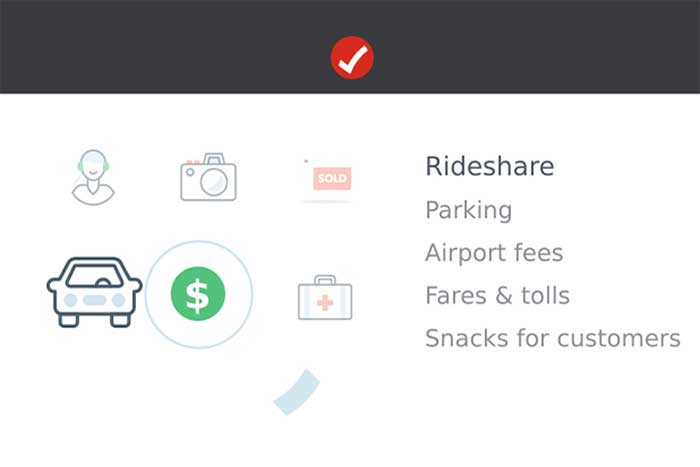This screenshot has width=700, height=467.
Task: Click the round camera lens
Action: click(213, 182)
